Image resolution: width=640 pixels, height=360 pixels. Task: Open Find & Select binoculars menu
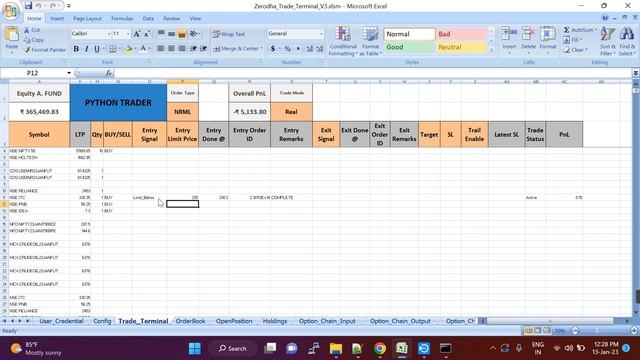tap(627, 41)
